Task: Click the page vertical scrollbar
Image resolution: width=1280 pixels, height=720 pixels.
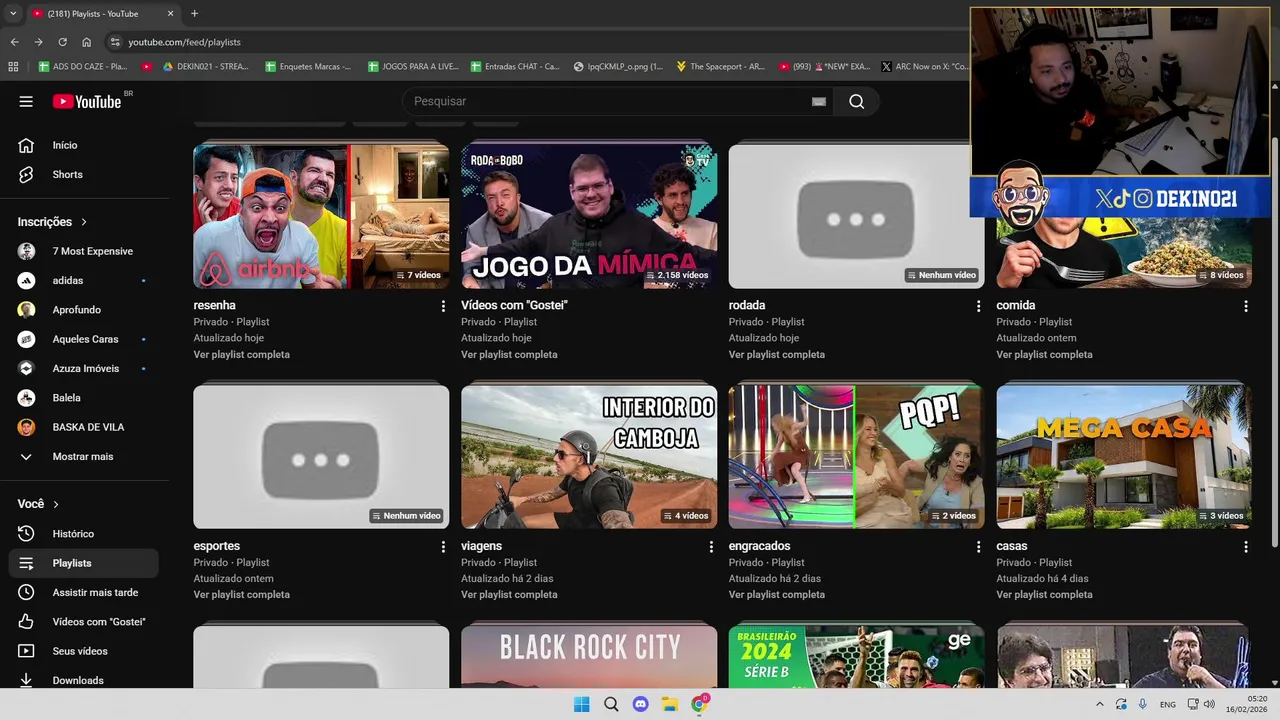Action: pos(1274,340)
